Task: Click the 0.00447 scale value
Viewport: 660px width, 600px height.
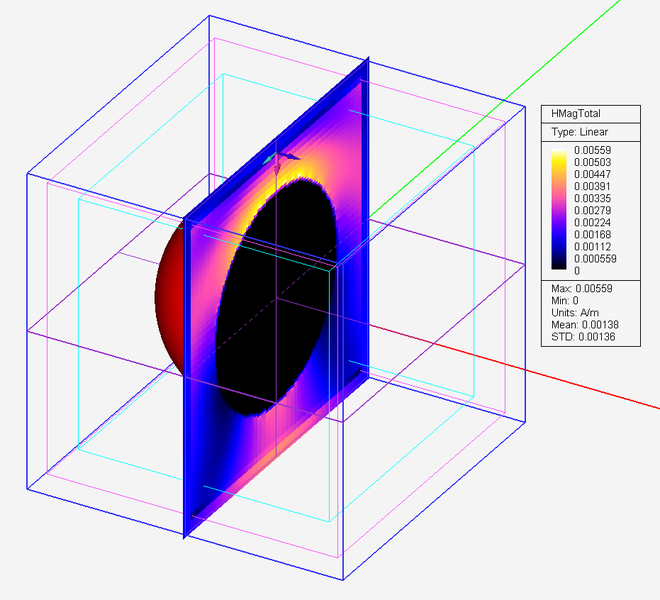Action: coord(592,174)
